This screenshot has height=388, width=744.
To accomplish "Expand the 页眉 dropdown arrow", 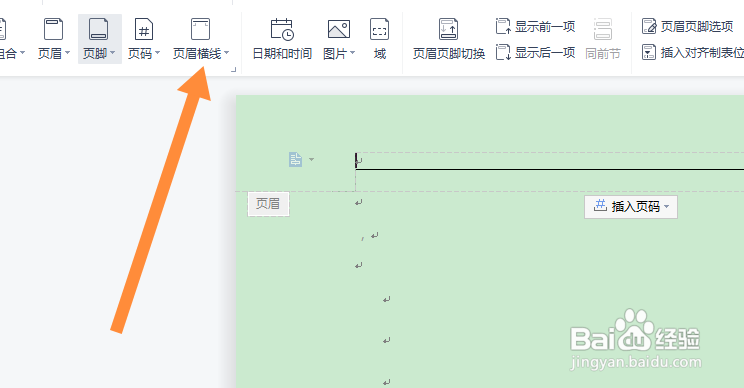I will 67,53.
